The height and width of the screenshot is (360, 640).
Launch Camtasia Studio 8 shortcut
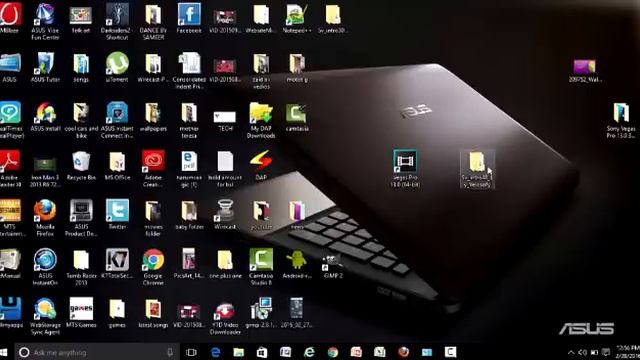pyautogui.click(x=261, y=267)
